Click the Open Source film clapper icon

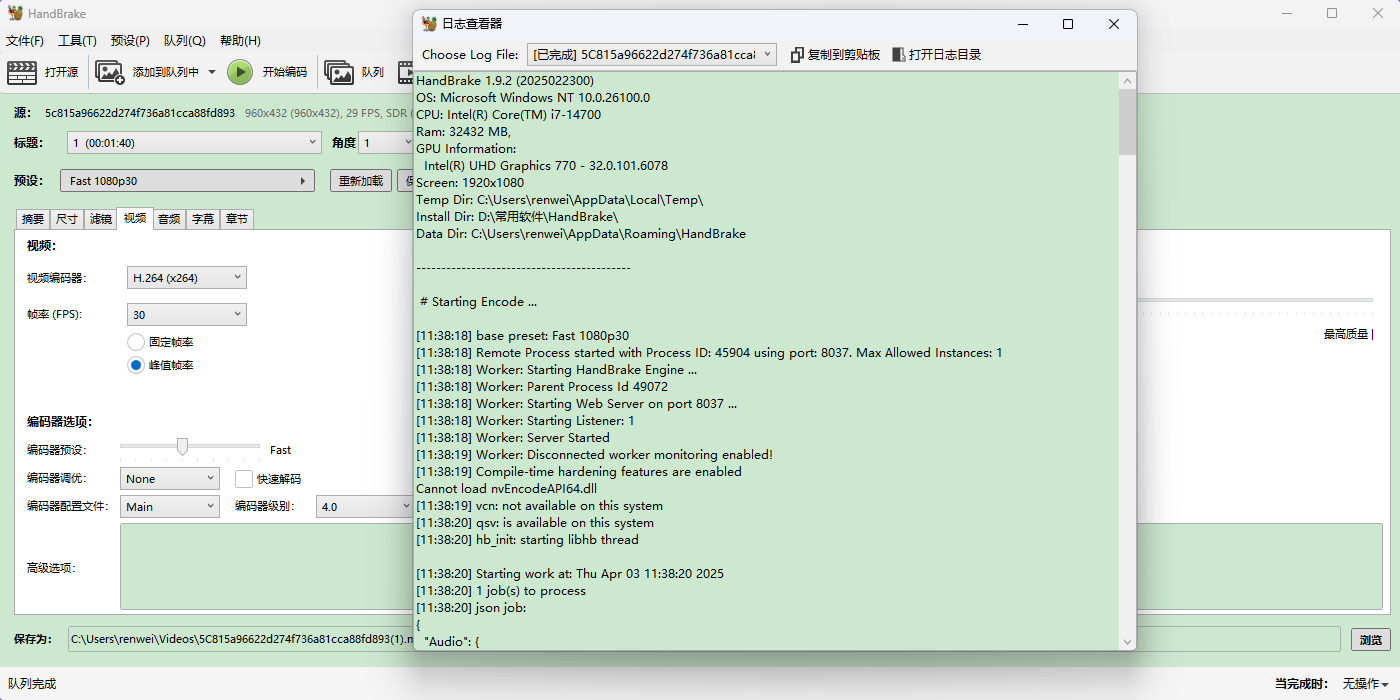[21, 72]
